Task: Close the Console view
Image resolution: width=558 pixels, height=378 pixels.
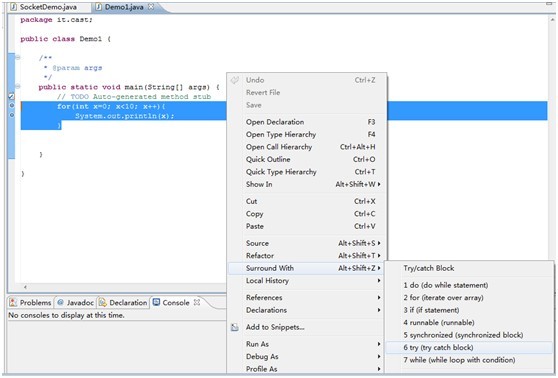Action: 197,302
